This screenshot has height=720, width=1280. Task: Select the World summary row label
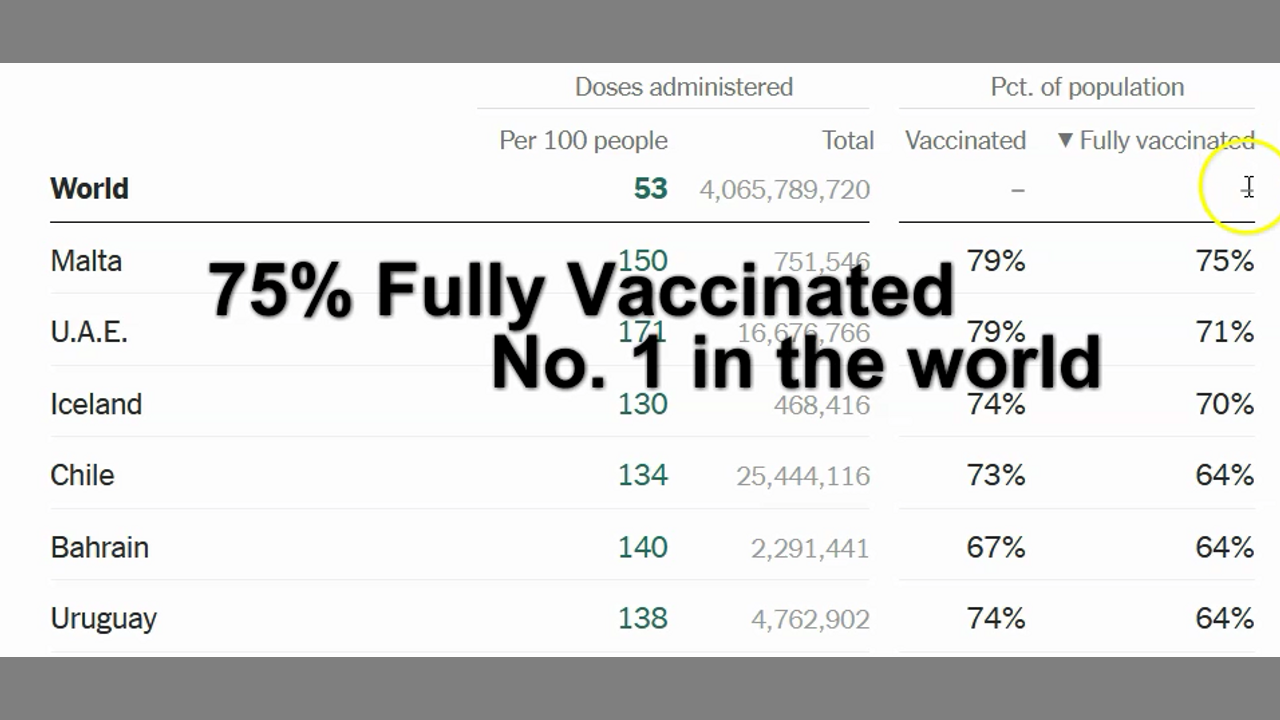tap(89, 189)
